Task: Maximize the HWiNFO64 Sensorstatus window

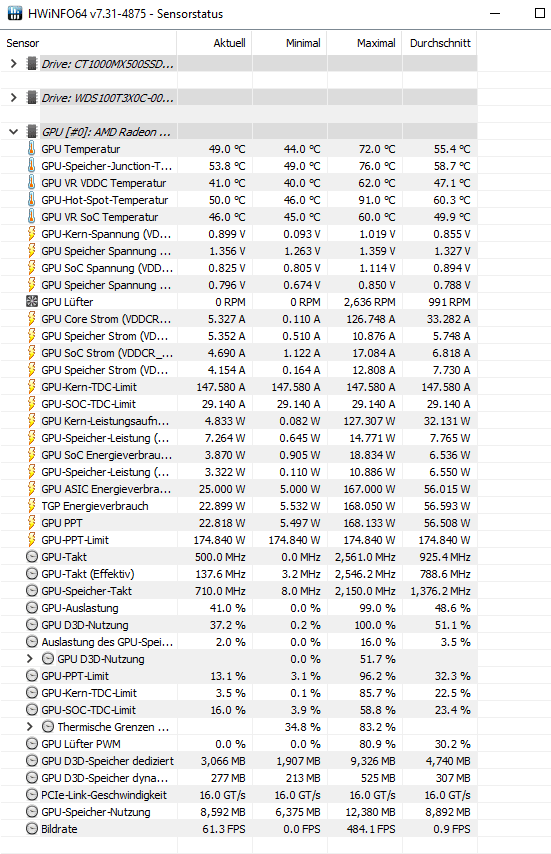Action: click(x=540, y=13)
